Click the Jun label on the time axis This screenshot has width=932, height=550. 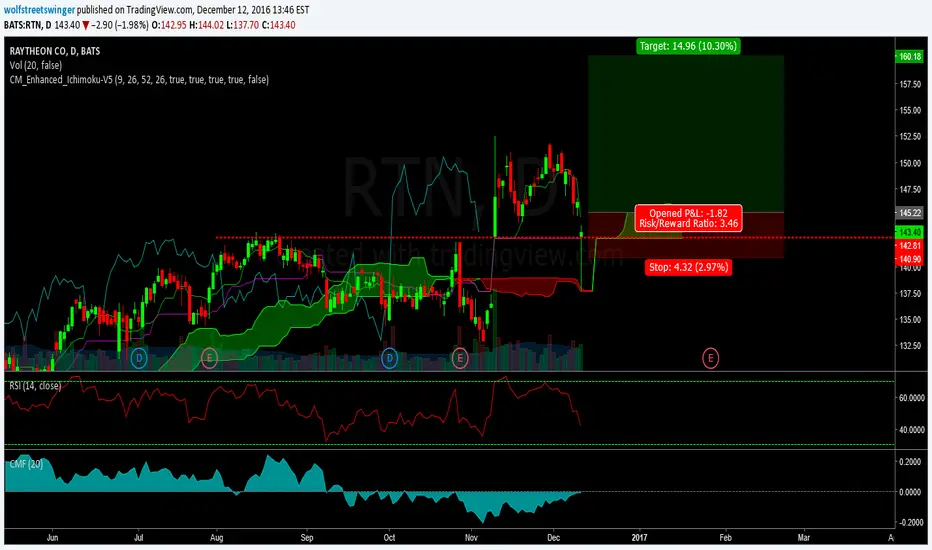pyautogui.click(x=52, y=538)
